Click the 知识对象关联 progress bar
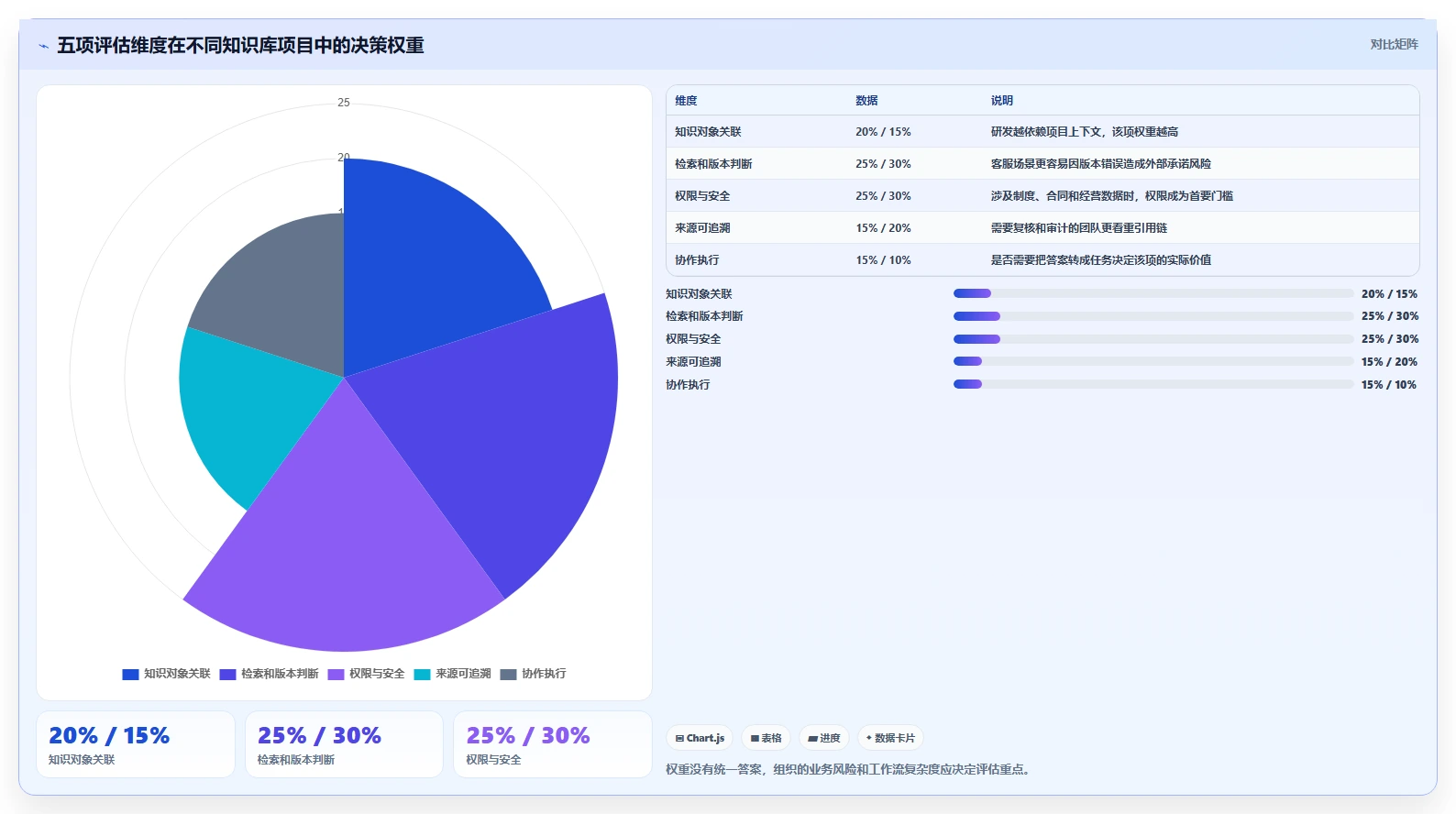 (x=1153, y=293)
